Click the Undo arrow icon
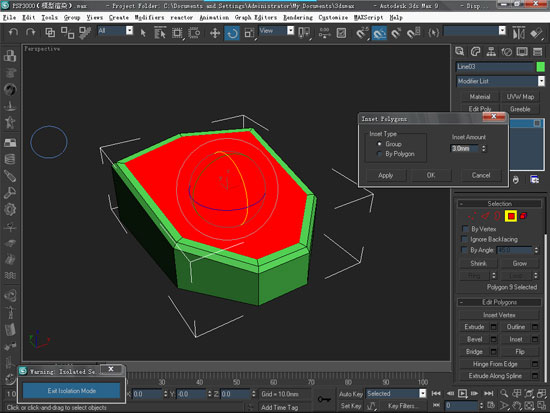Screen dimensions: 550x413 point(13,33)
